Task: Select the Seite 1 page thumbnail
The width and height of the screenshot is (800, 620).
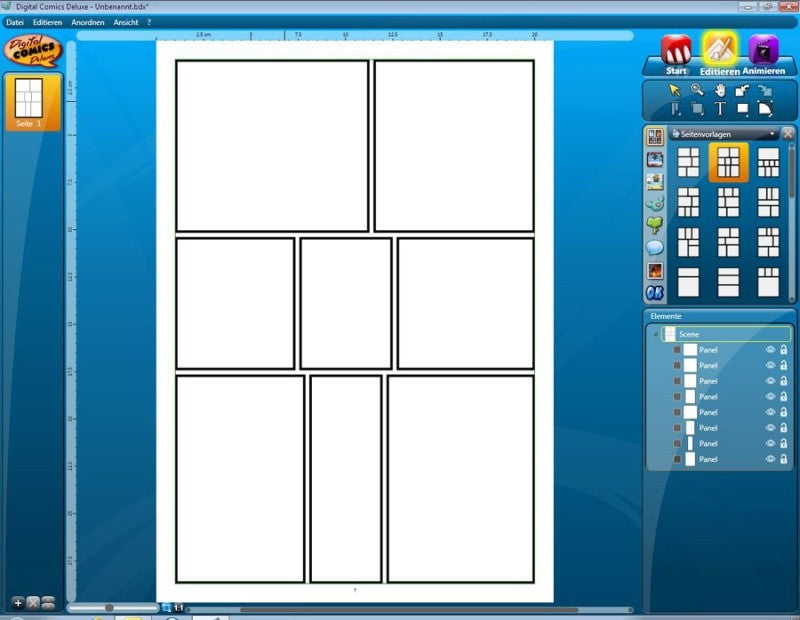Action: coord(33,102)
